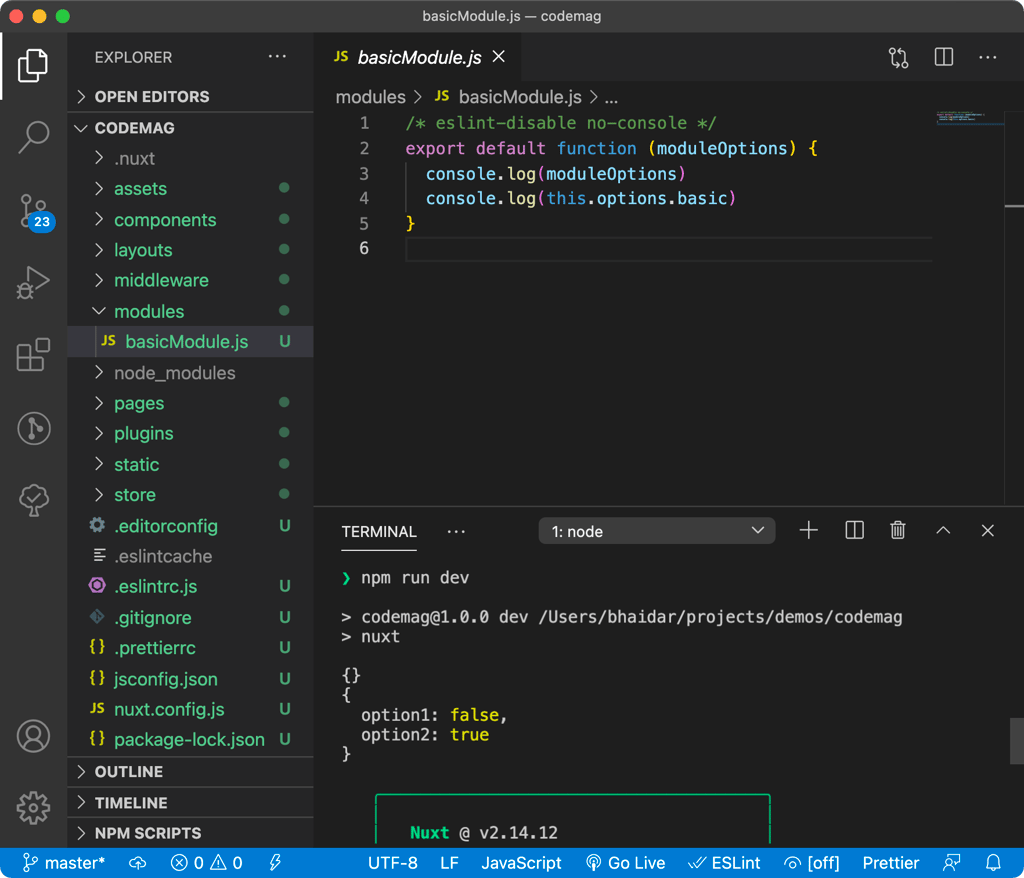1024x878 pixels.
Task: Start Go Live server
Action: click(x=626, y=863)
